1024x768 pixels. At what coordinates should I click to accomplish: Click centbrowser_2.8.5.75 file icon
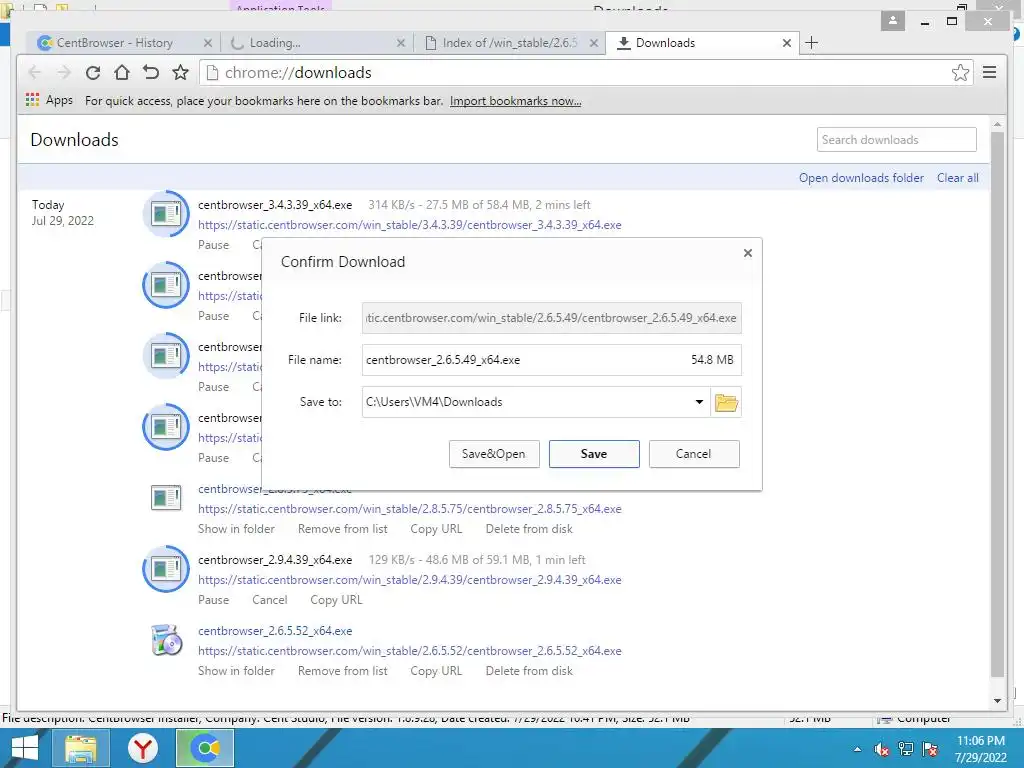(166, 498)
